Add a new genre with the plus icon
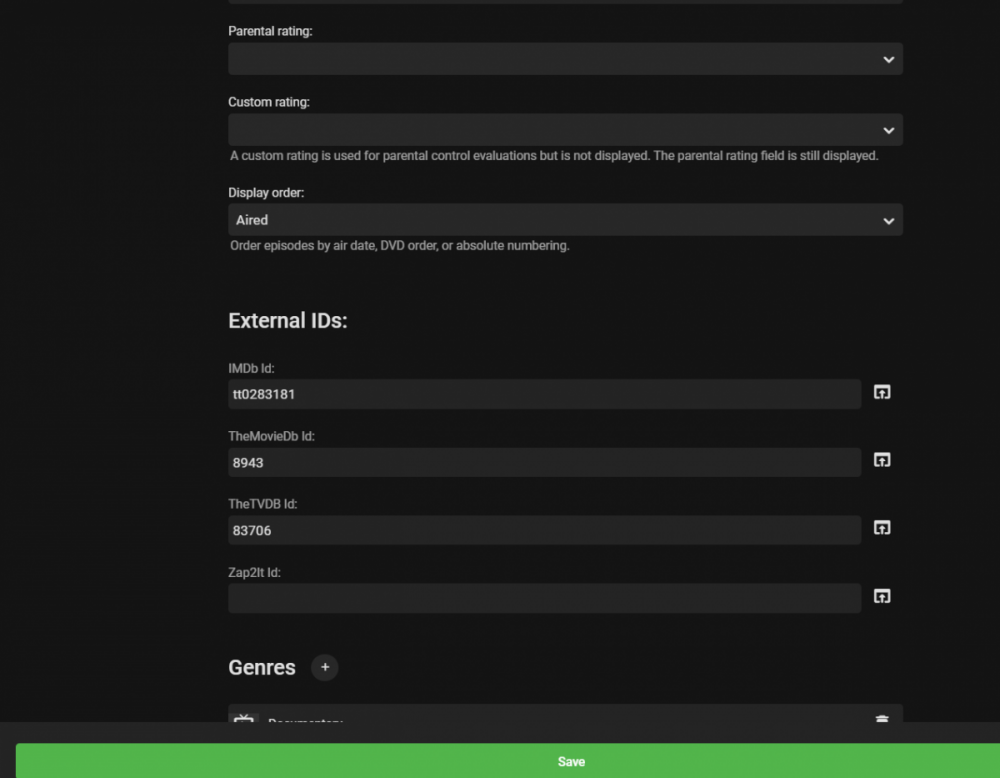This screenshot has height=778, width=1000. click(324, 667)
